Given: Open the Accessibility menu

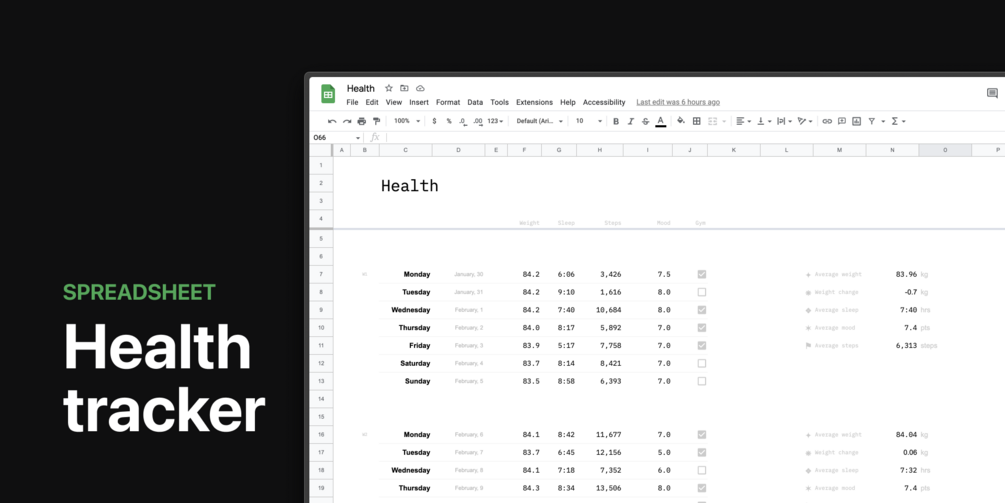Looking at the screenshot, I should [x=604, y=103].
